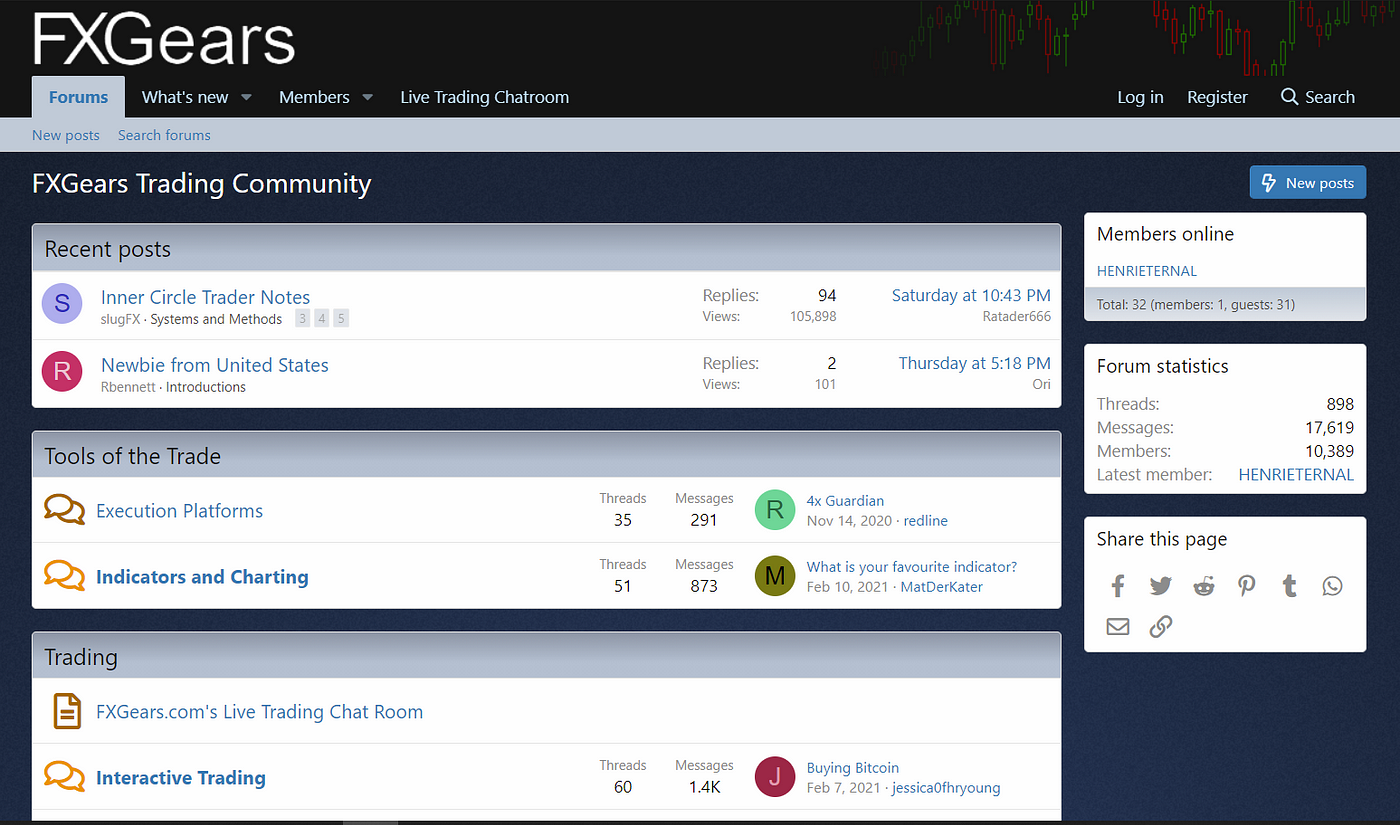Open Ratader666 user profile
Screen dimensions: 1400x825
[x=1017, y=317]
